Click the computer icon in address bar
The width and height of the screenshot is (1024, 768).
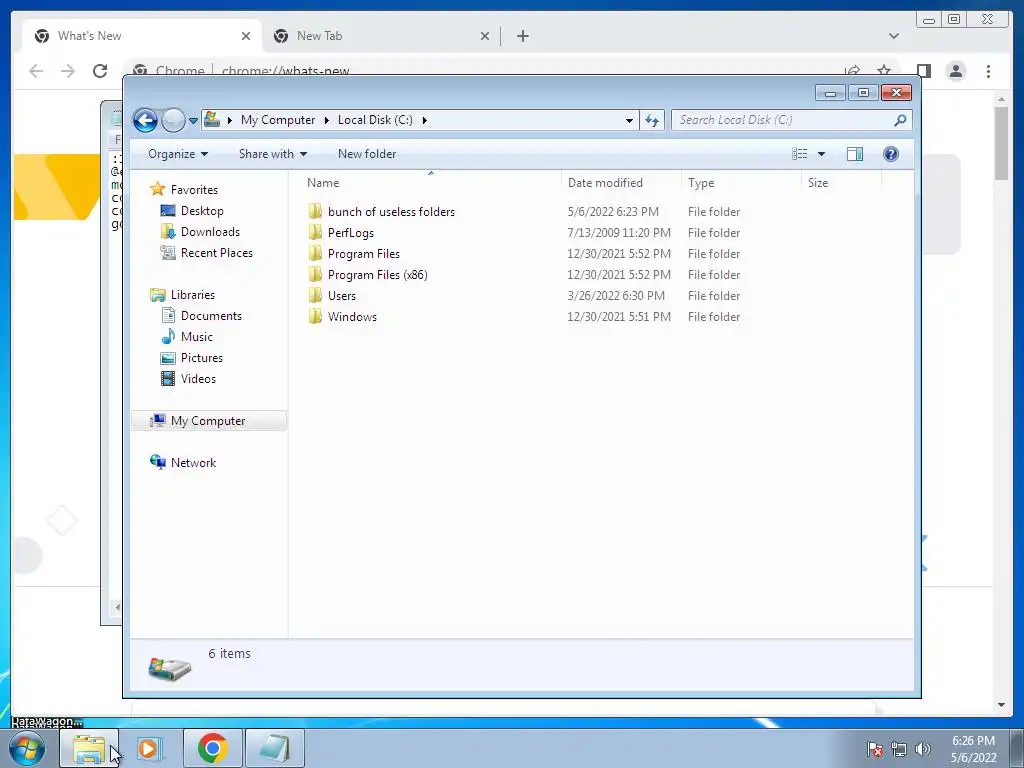coord(212,120)
